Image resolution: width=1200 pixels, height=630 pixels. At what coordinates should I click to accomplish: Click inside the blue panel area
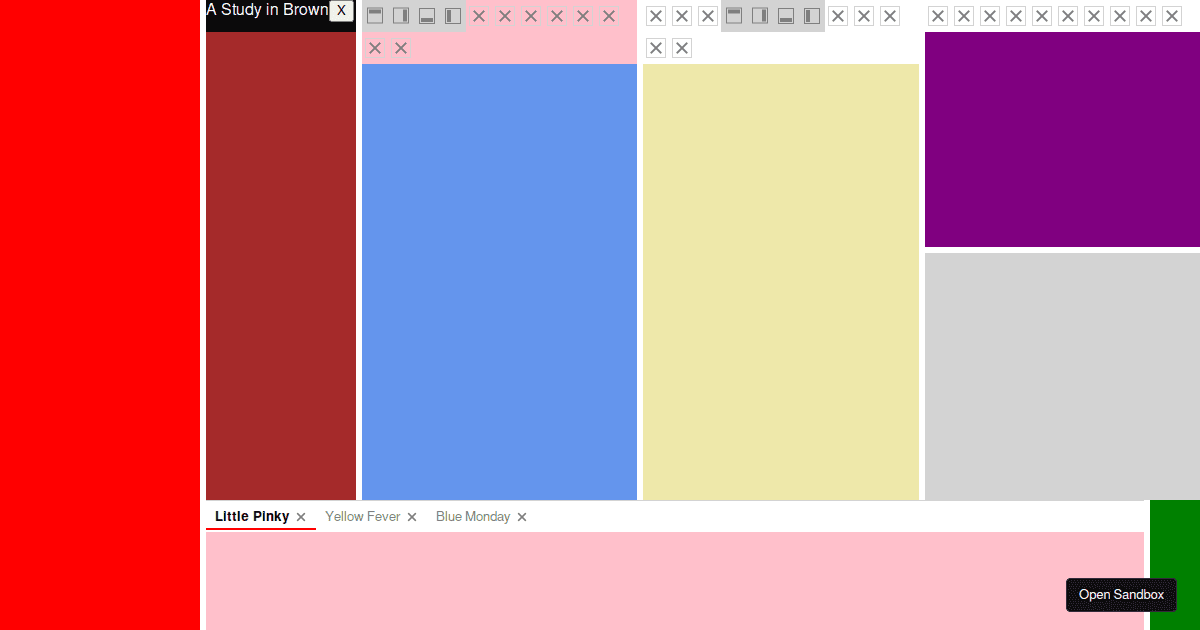499,280
